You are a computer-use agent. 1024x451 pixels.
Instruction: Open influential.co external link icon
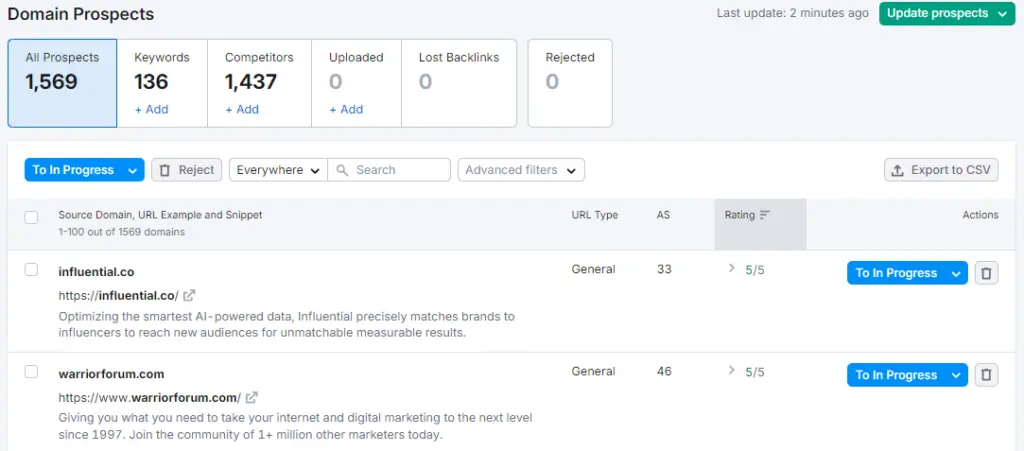pos(190,295)
